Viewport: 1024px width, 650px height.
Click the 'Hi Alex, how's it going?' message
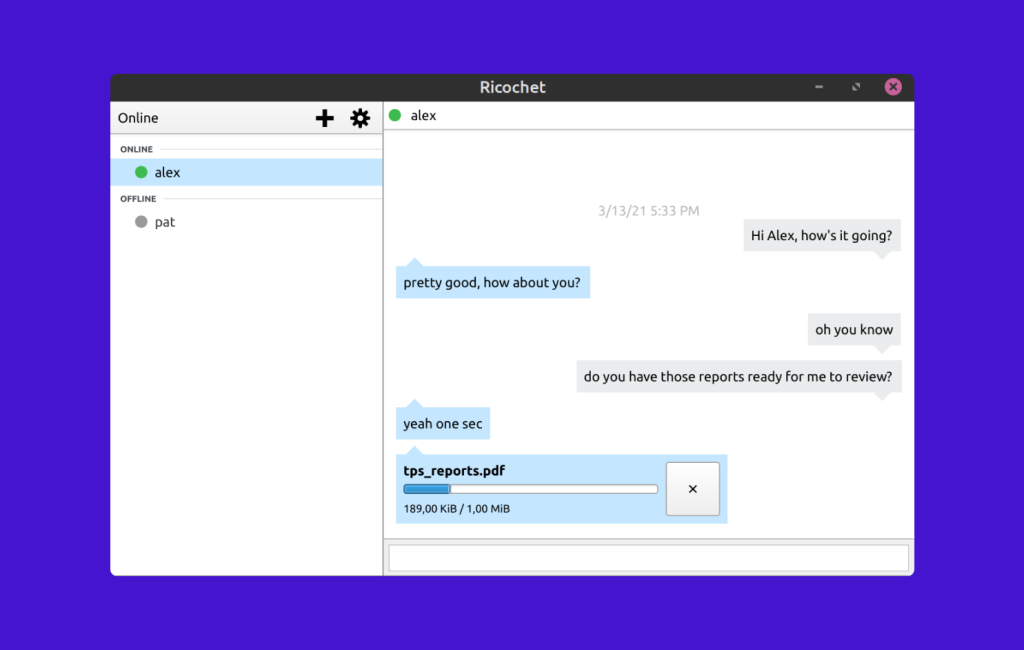click(x=822, y=235)
